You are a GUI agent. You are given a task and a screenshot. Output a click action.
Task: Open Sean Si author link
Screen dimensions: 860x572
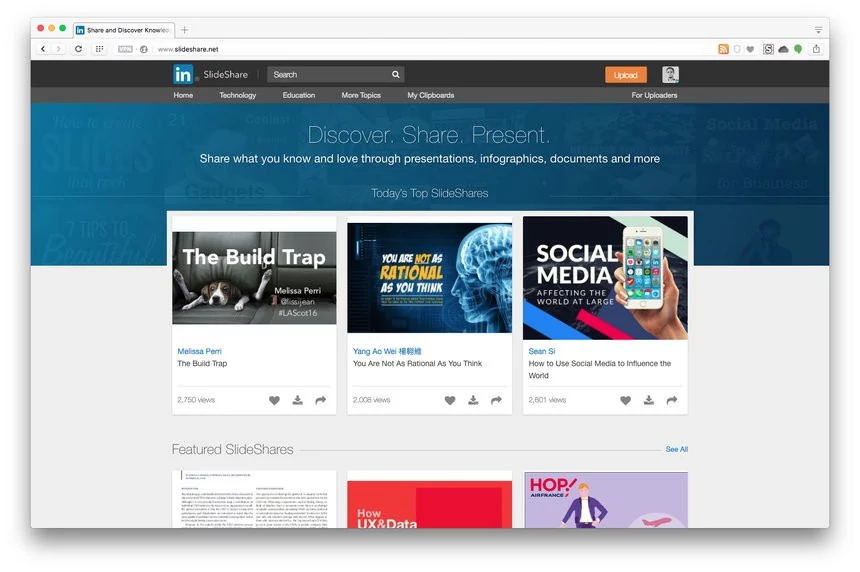pyautogui.click(x=542, y=351)
